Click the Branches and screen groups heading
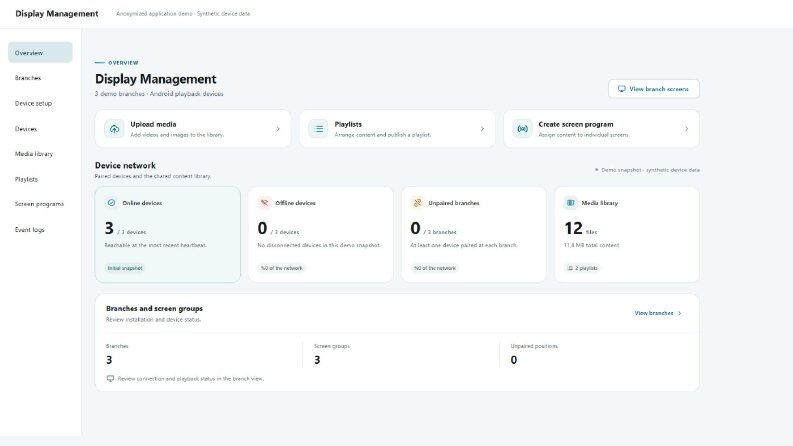 (154, 308)
